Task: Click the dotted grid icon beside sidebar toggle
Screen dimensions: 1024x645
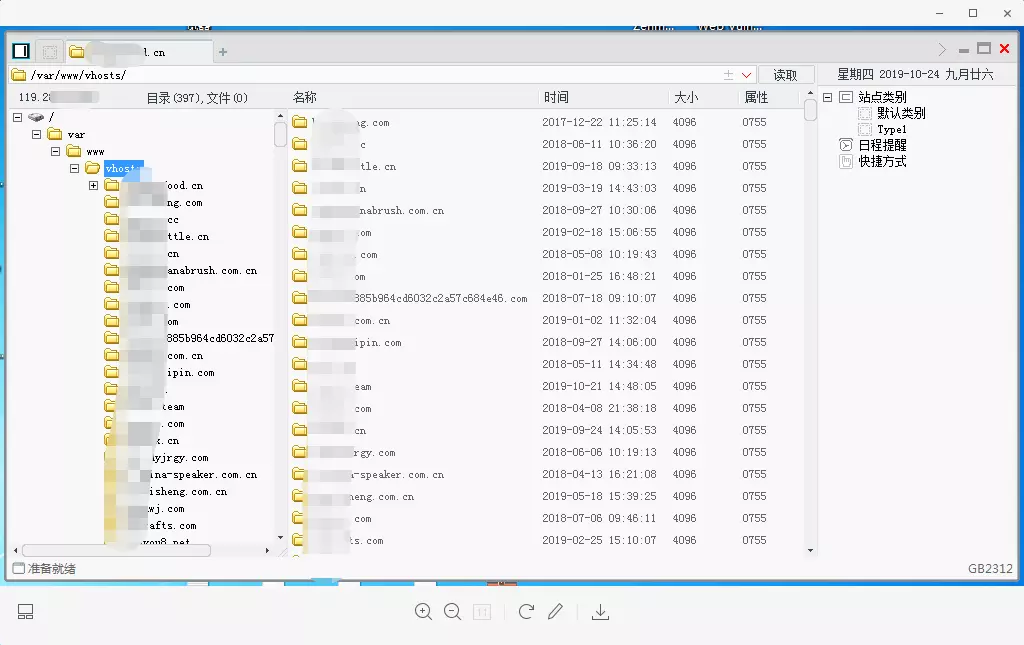Action: (x=50, y=52)
